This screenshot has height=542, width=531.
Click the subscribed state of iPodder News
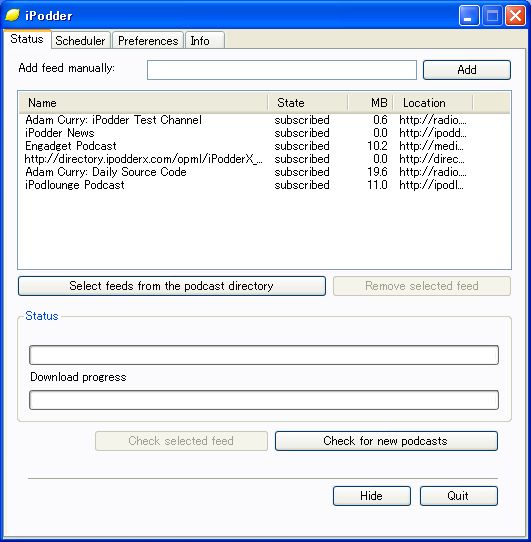coord(302,133)
